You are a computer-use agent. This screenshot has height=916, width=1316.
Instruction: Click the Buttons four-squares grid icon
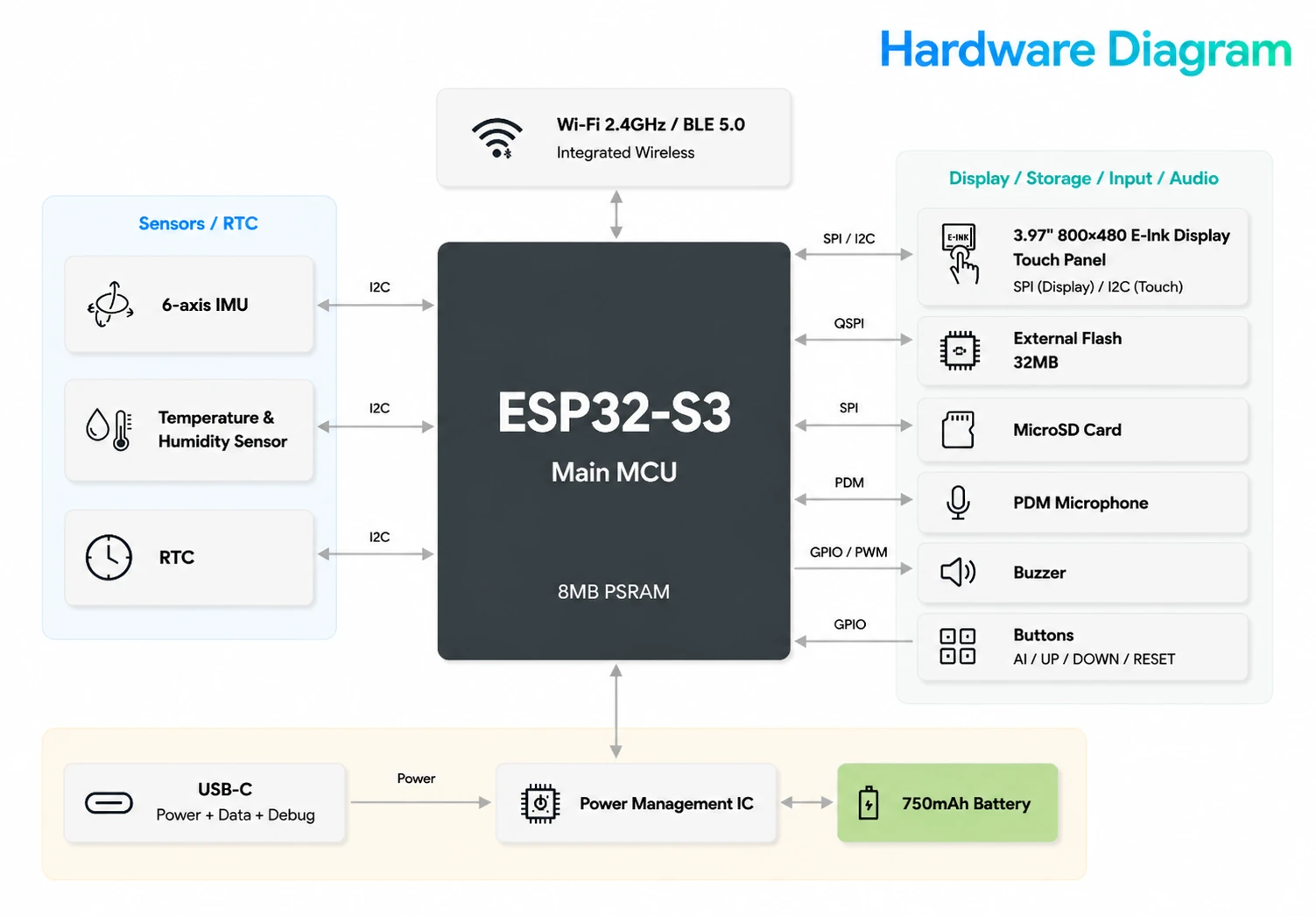coord(958,646)
